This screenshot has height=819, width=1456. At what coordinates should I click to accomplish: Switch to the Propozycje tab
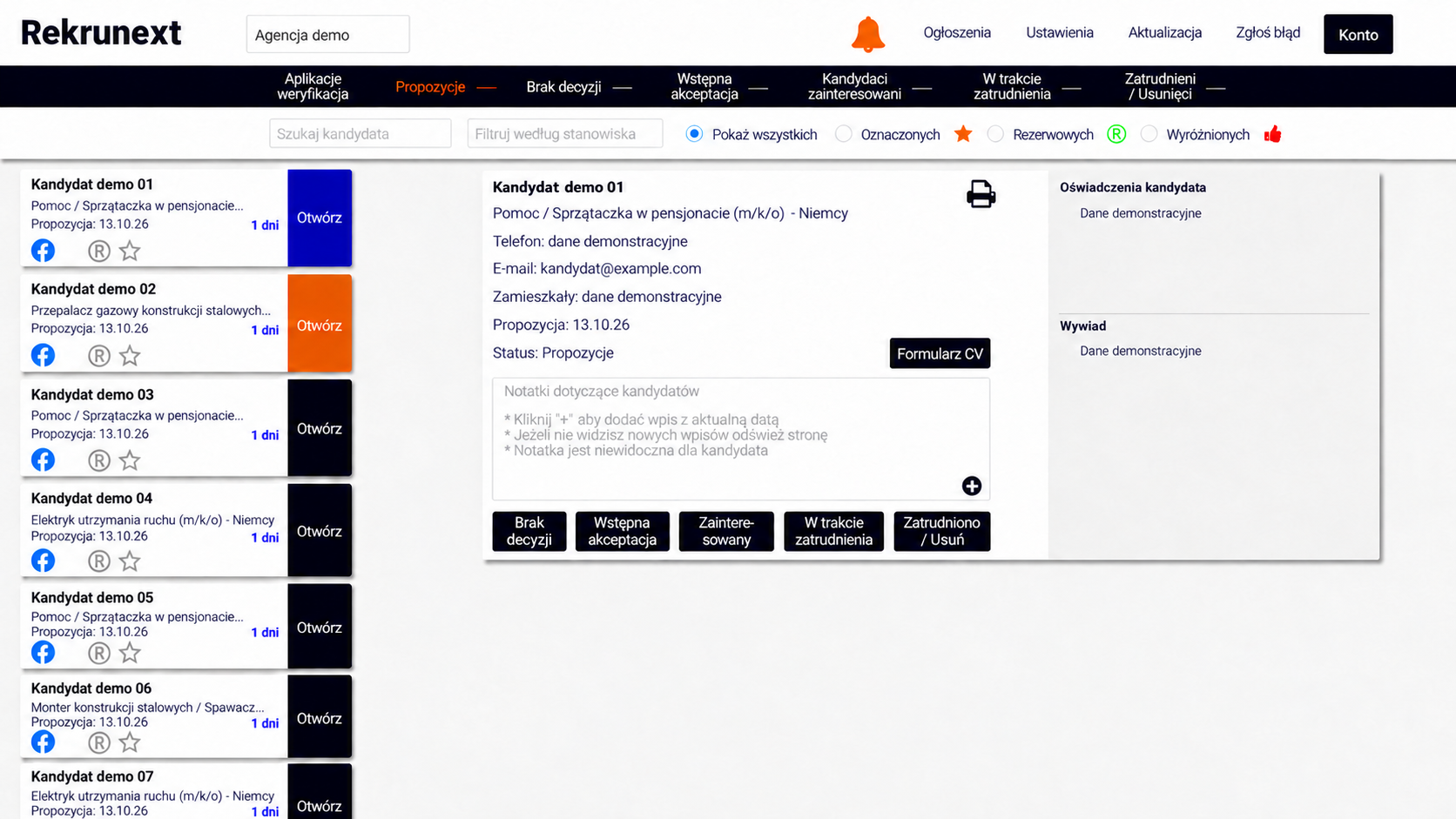[430, 87]
